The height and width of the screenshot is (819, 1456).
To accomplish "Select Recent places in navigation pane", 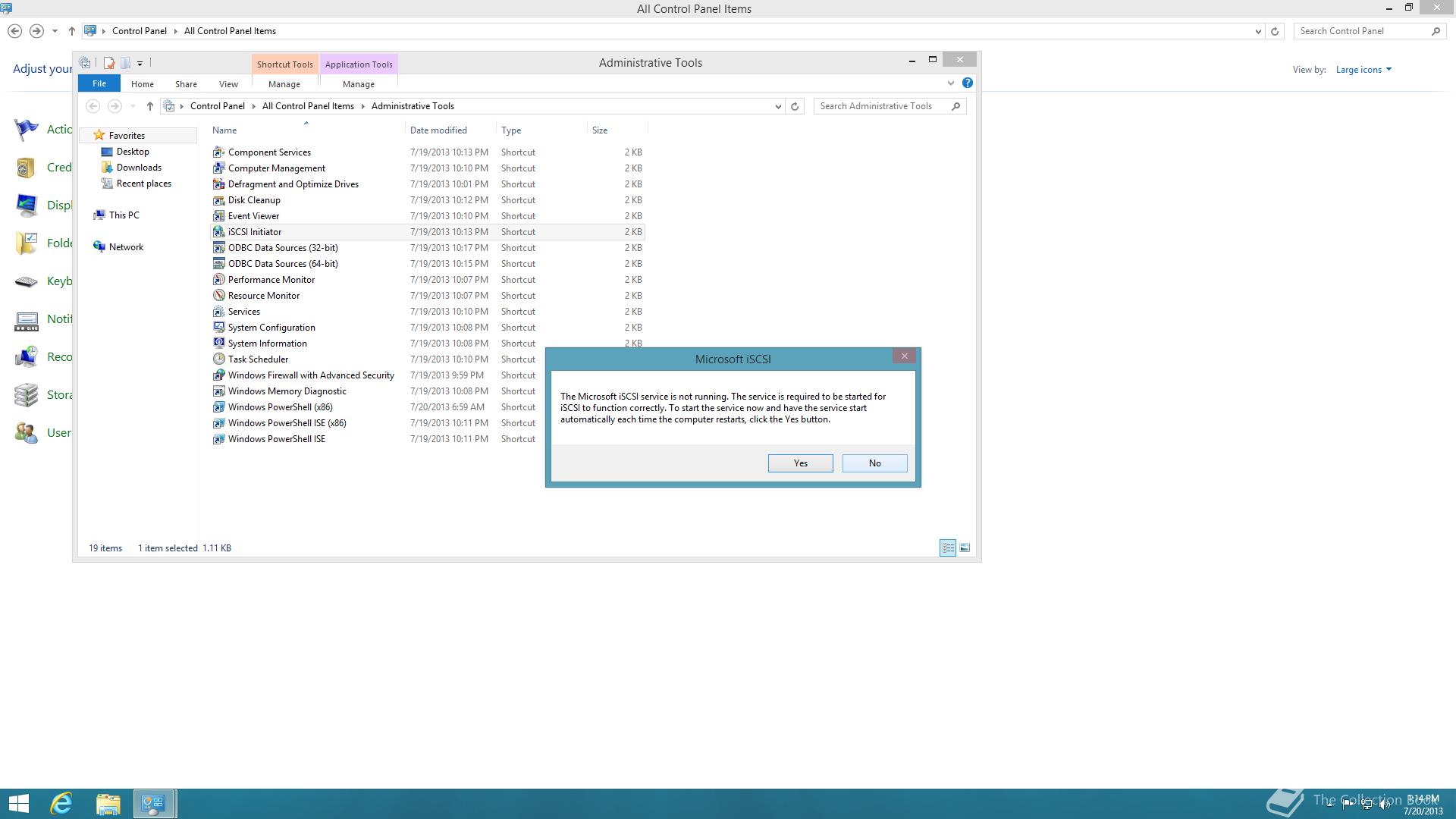I will [144, 184].
